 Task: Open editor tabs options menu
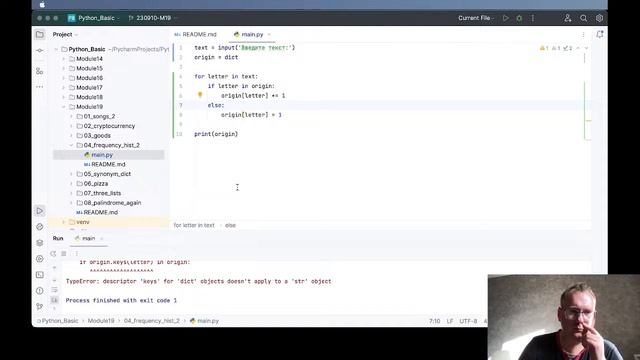(x=583, y=35)
